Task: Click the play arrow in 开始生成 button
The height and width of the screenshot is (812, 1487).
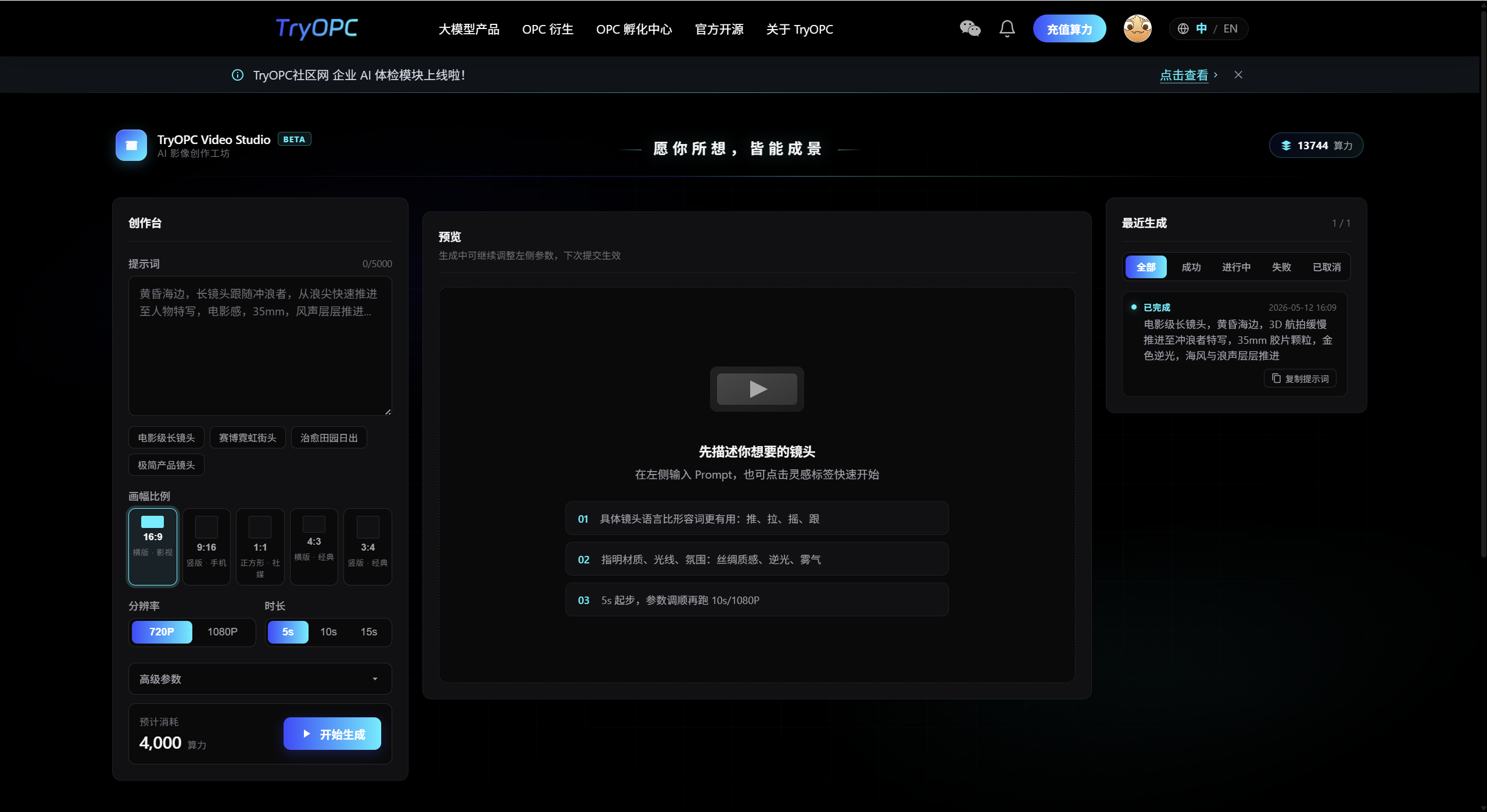Action: (x=306, y=734)
